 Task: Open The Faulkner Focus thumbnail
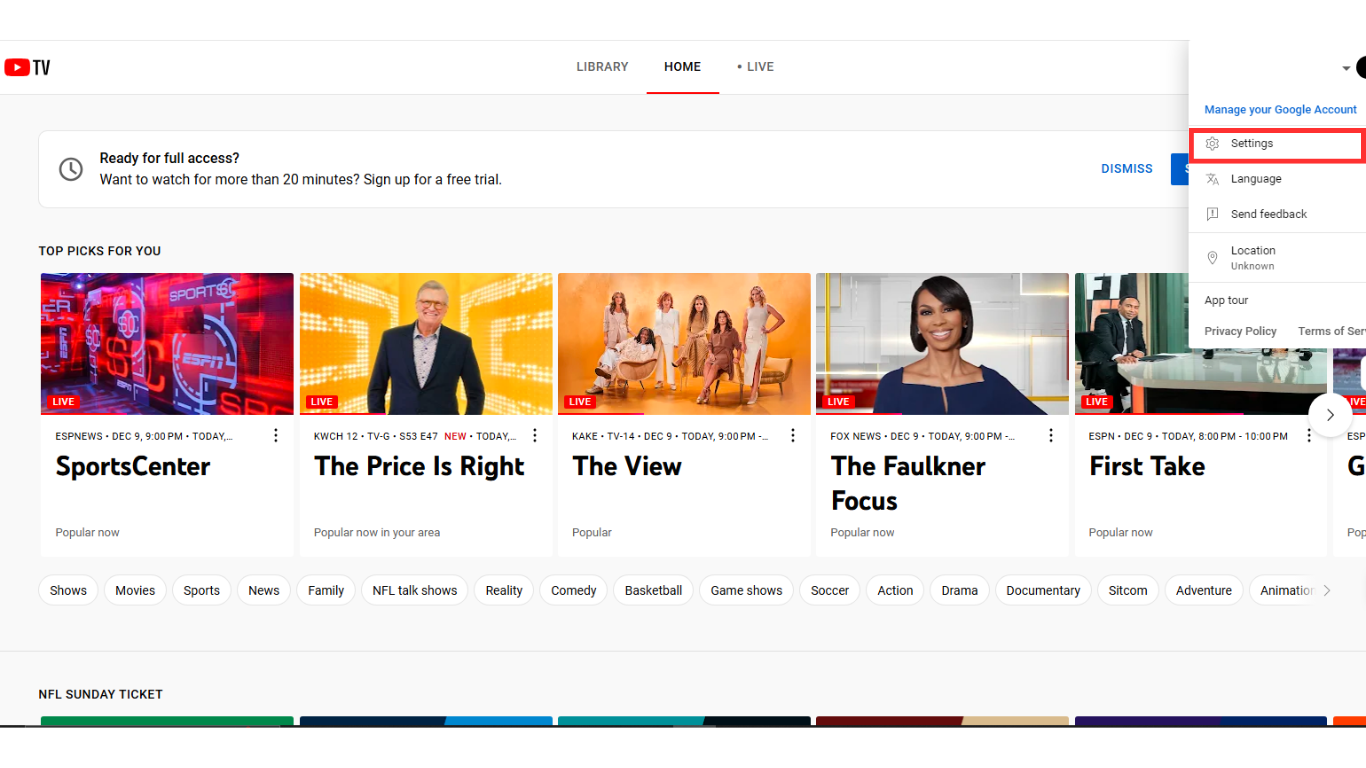pos(942,344)
